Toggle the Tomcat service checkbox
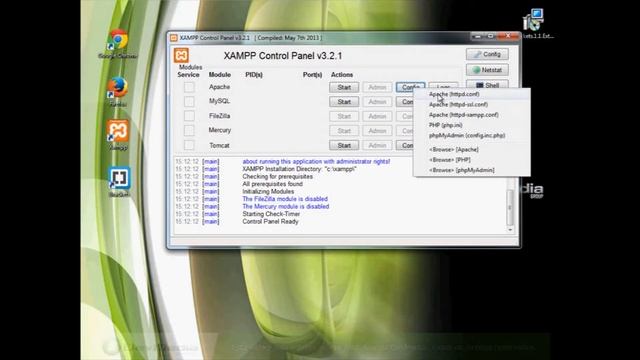 pos(189,145)
